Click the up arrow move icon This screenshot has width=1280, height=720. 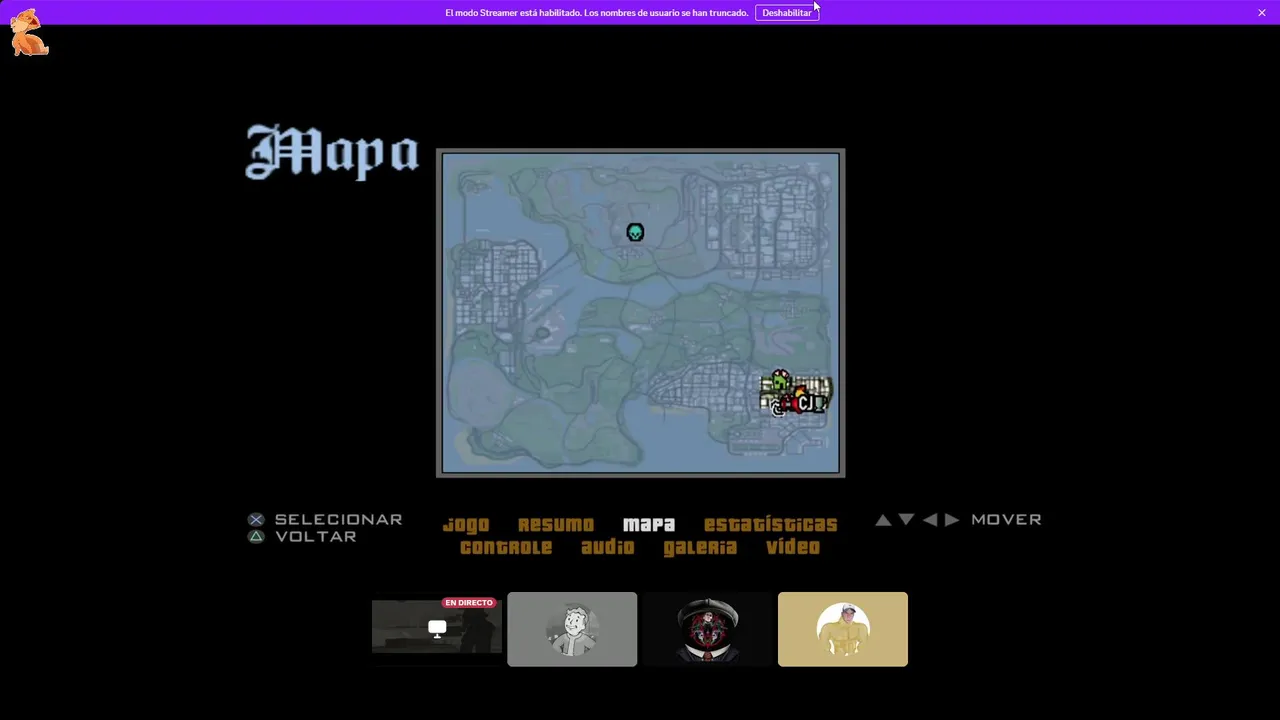(883, 520)
